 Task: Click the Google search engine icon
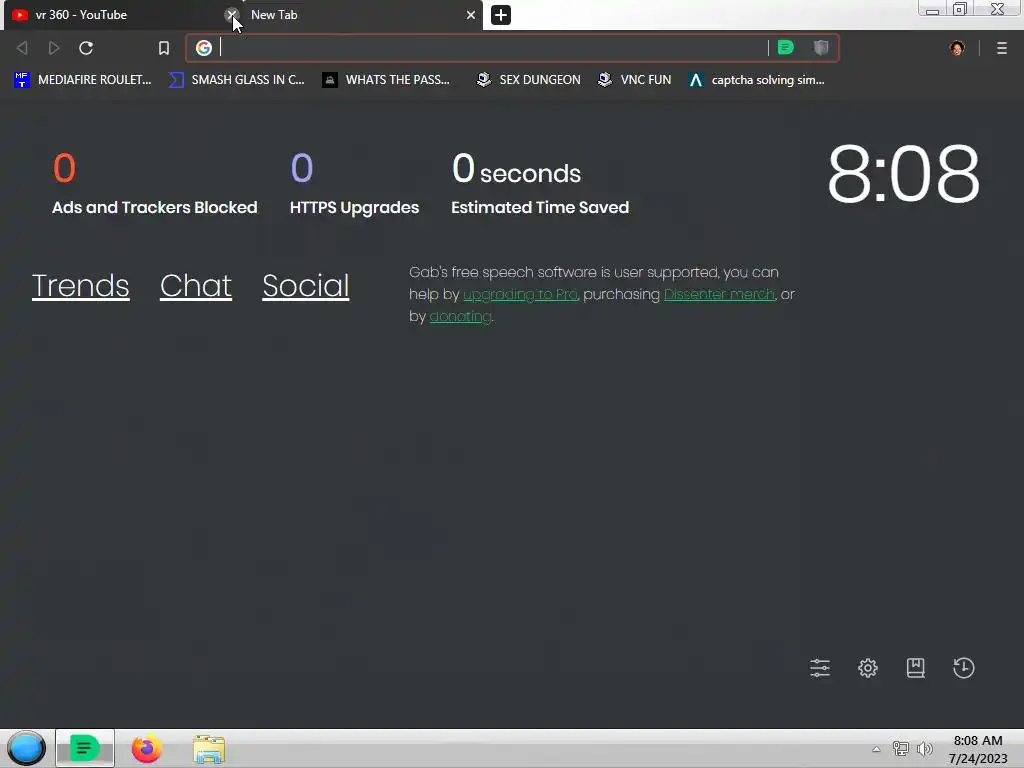point(204,48)
